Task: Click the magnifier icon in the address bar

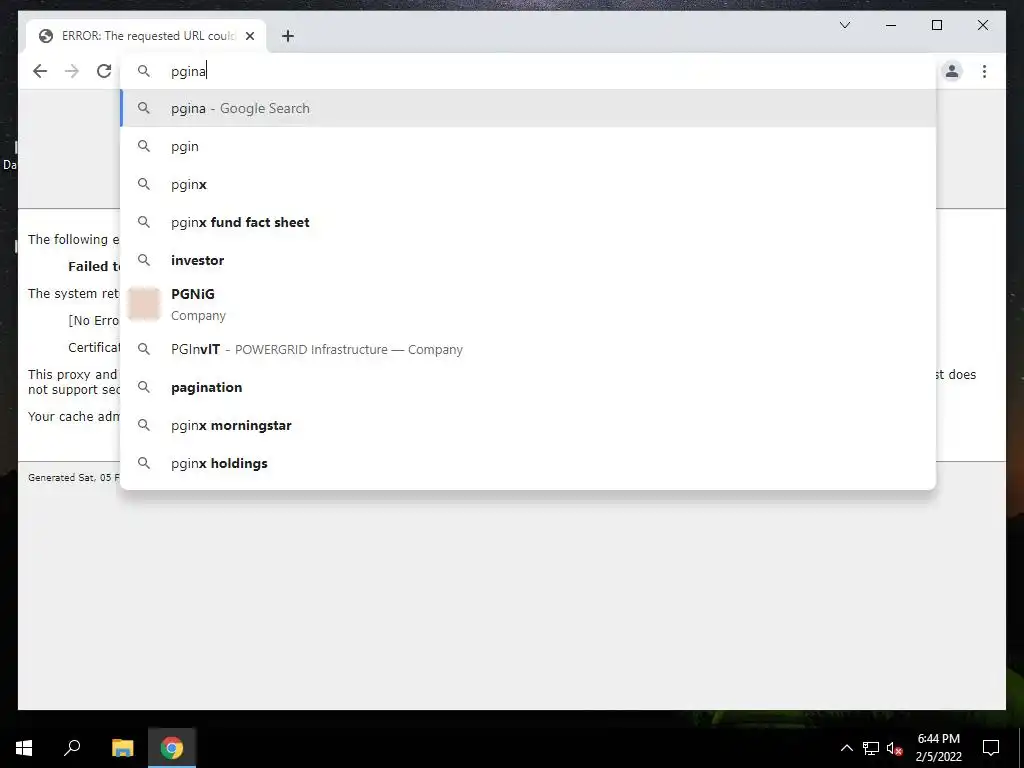Action: pyautogui.click(x=144, y=71)
